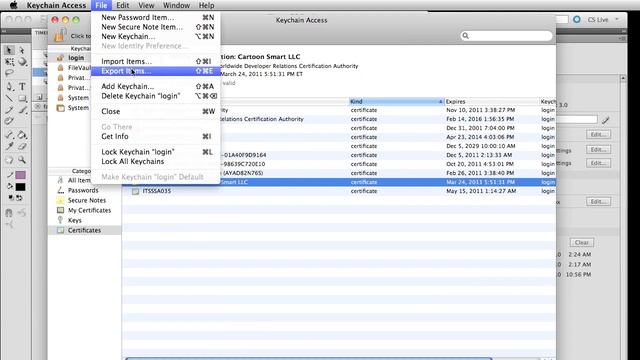The width and height of the screenshot is (640, 360).
Task: Select the Pencil tool
Action: click(x=9, y=110)
